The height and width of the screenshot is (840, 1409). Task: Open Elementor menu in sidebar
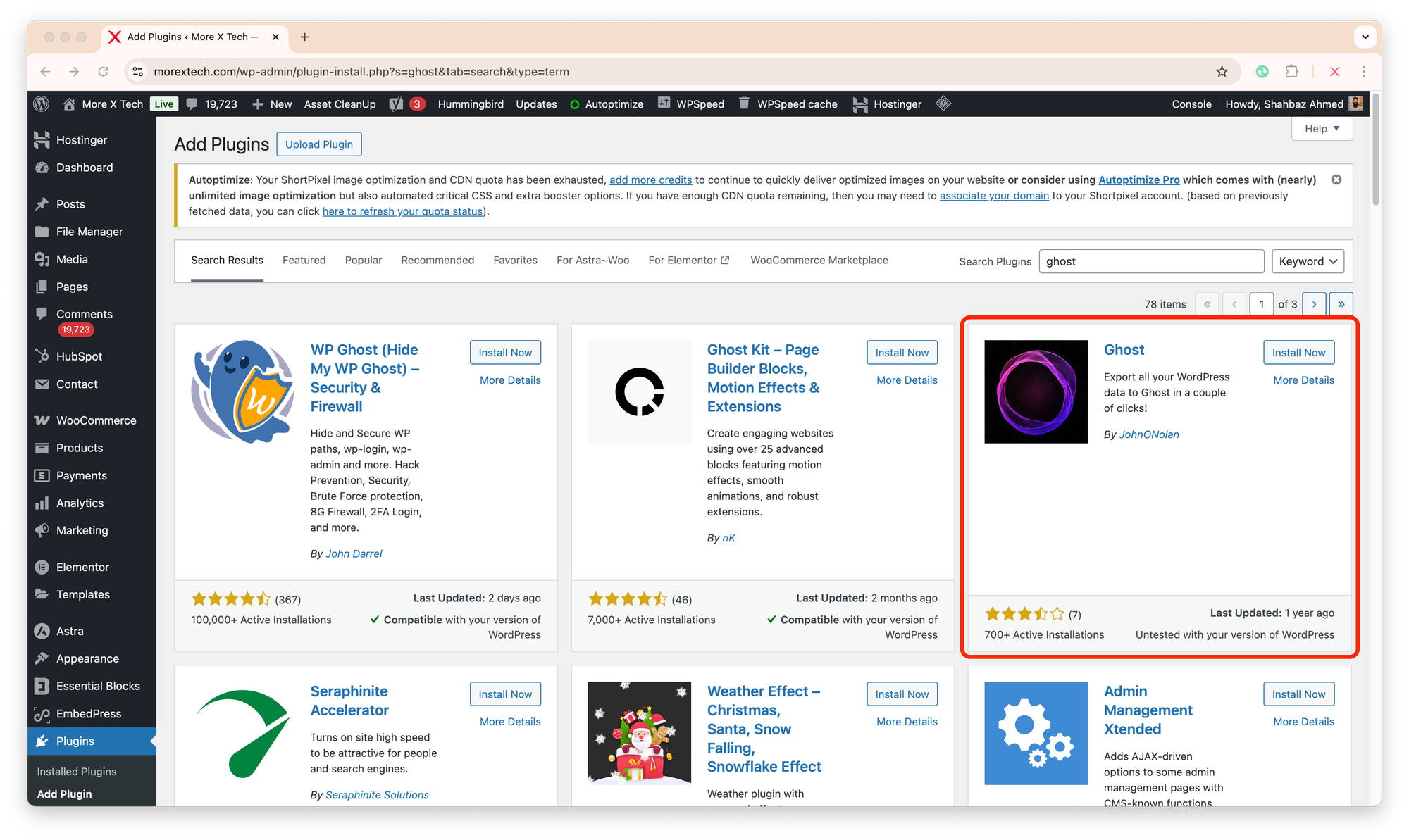point(82,567)
